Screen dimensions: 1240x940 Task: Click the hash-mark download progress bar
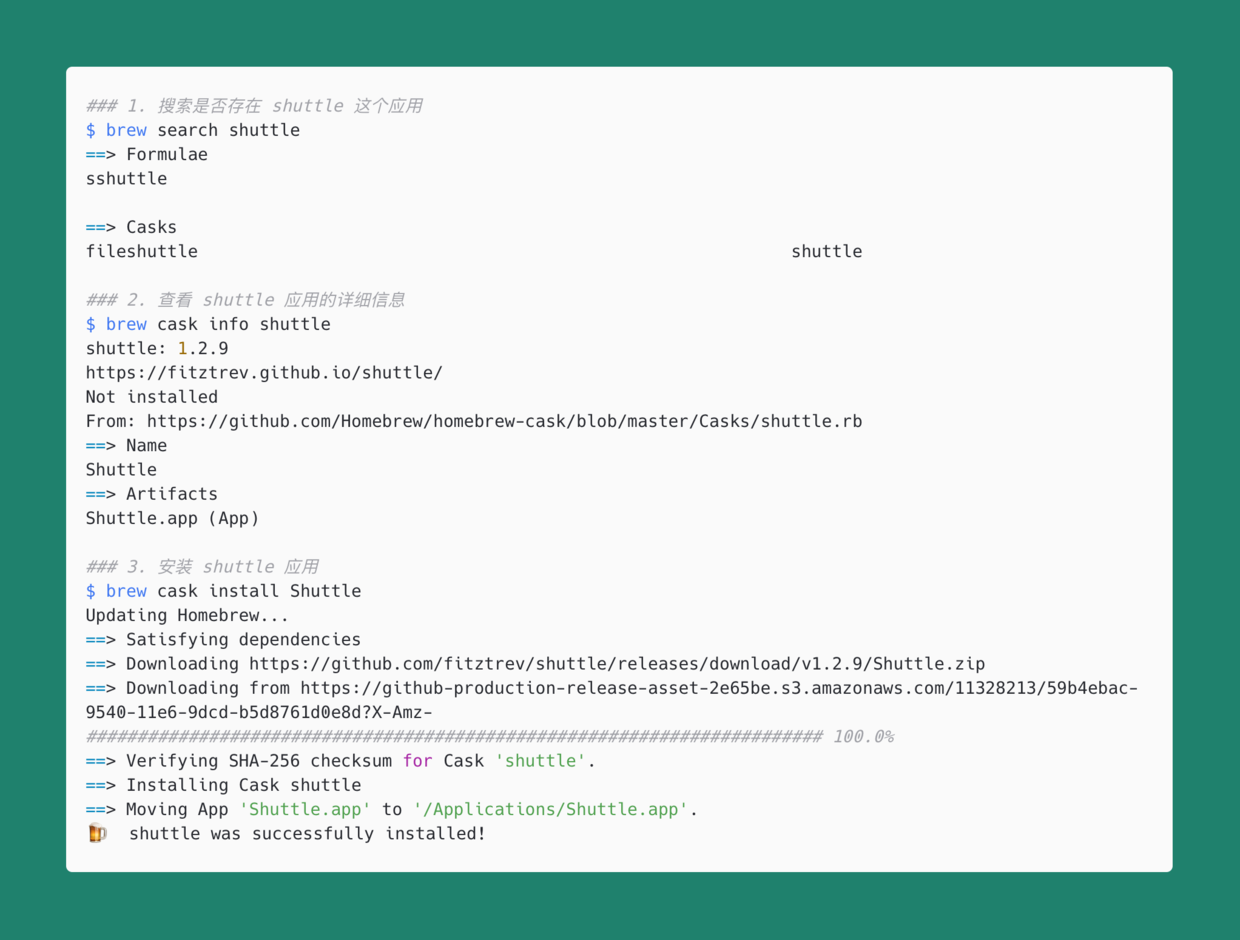pos(454,737)
